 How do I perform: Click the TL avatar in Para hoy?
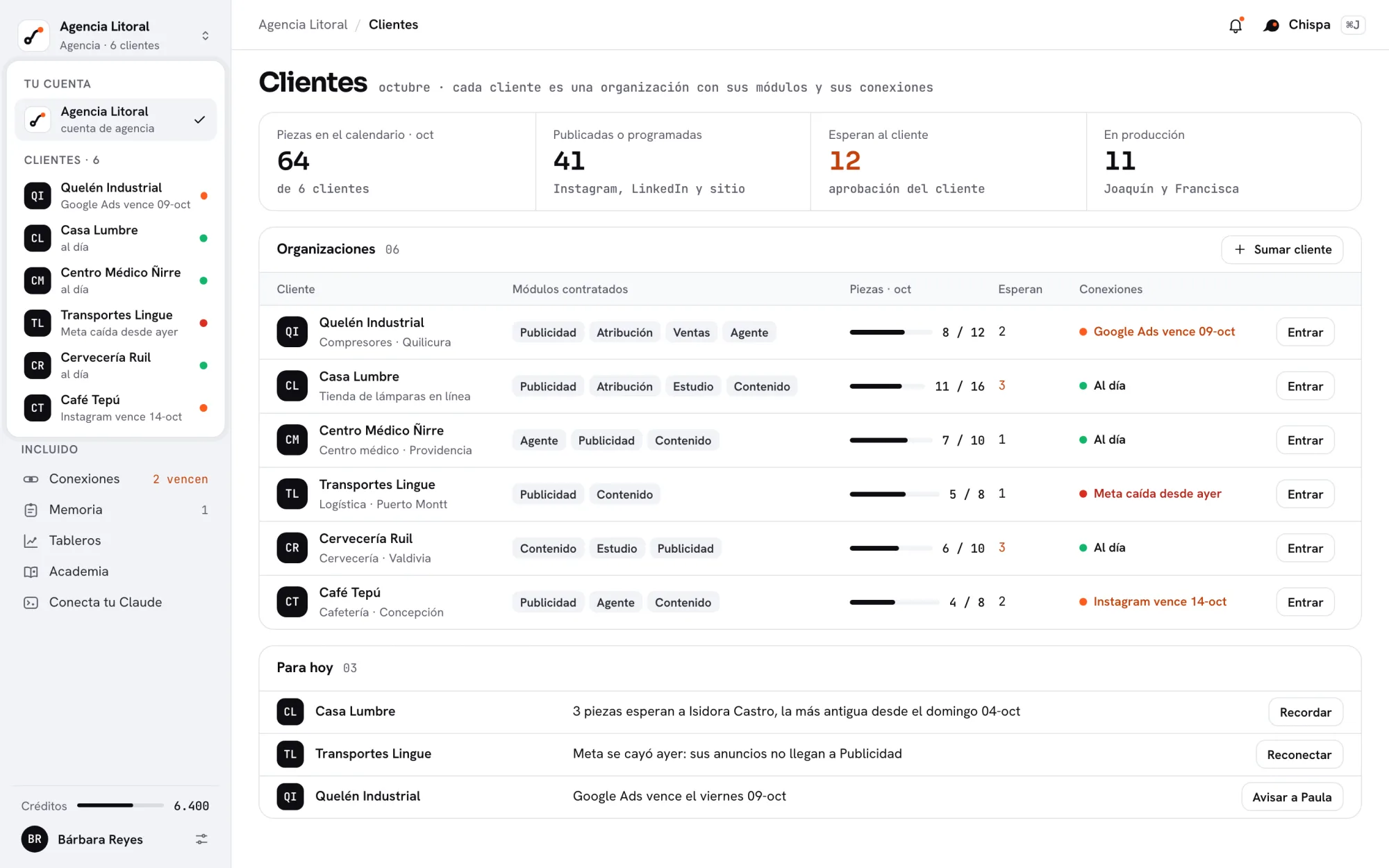pos(290,754)
